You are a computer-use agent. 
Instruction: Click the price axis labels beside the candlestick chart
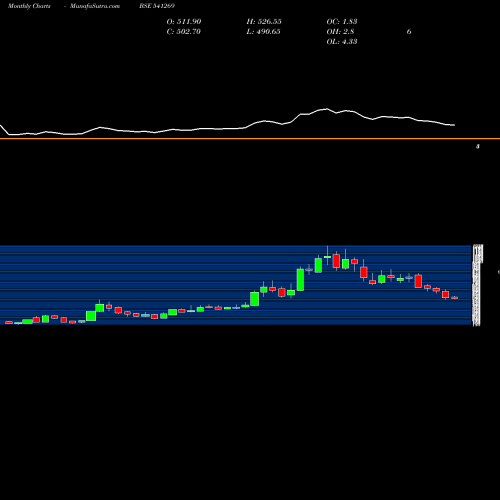(477, 285)
